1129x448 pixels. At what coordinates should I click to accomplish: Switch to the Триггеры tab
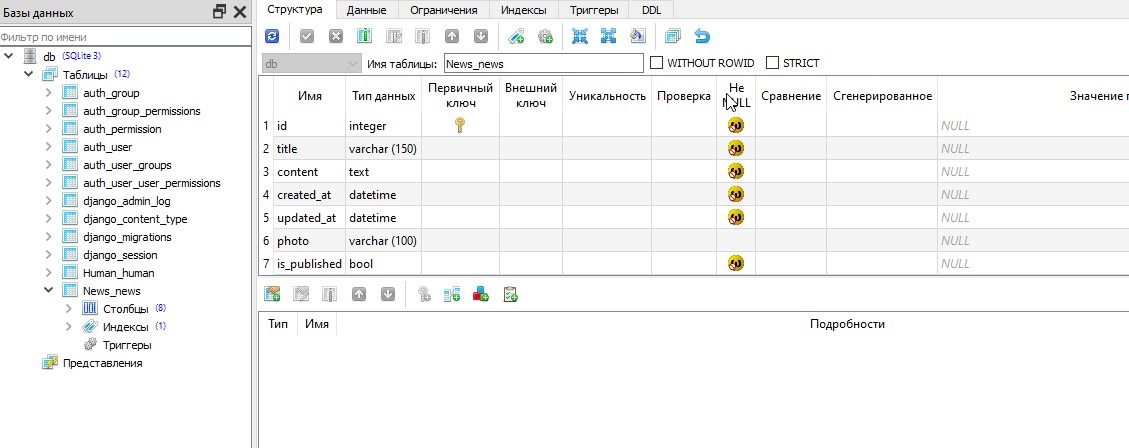click(593, 10)
